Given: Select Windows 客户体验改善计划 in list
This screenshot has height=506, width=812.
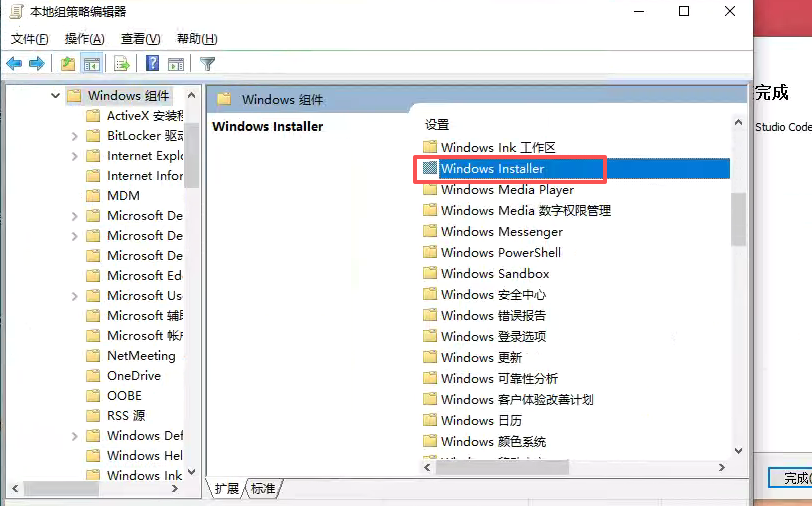Looking at the screenshot, I should click(517, 399).
